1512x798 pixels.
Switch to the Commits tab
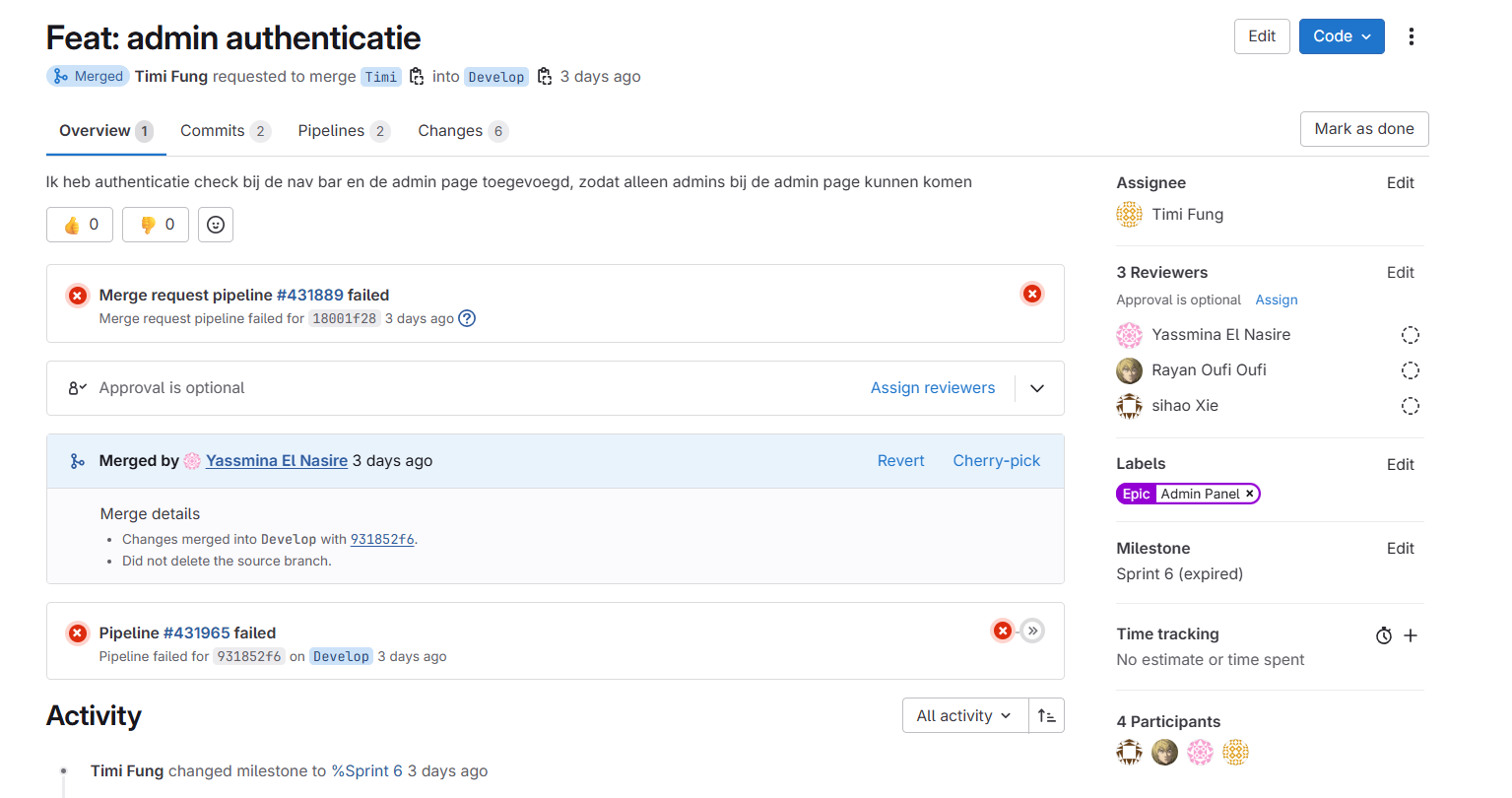pyautogui.click(x=224, y=131)
